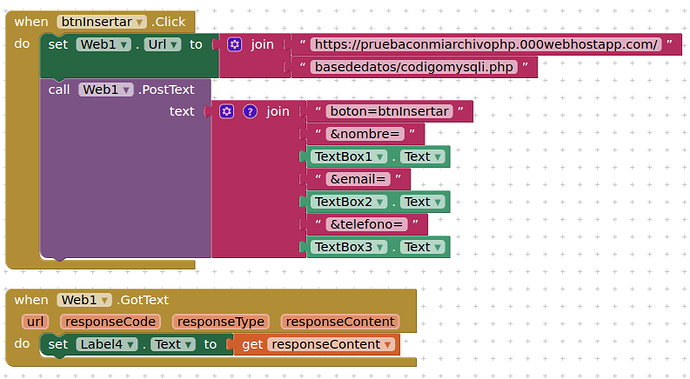Click question mark comment icon on join block
This screenshot has width=690, height=379.
pyautogui.click(x=250, y=111)
